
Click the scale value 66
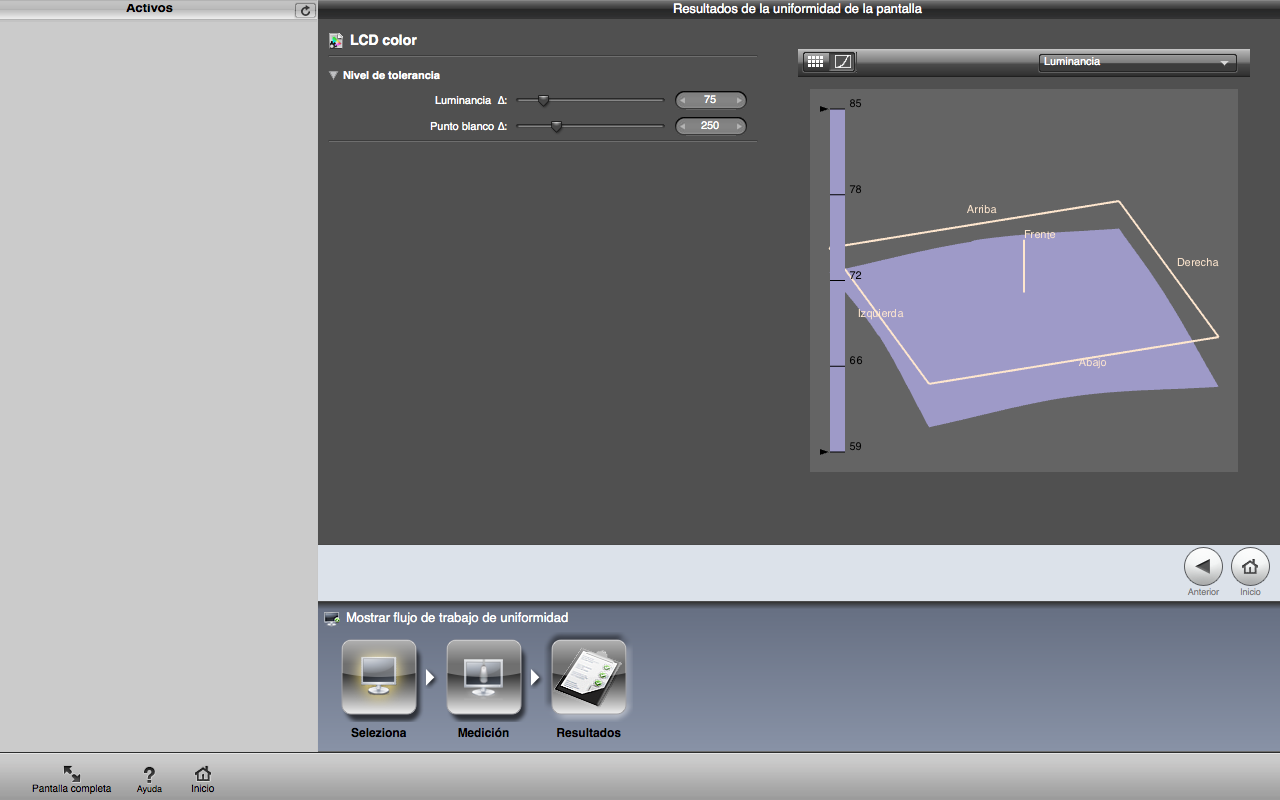click(855, 361)
